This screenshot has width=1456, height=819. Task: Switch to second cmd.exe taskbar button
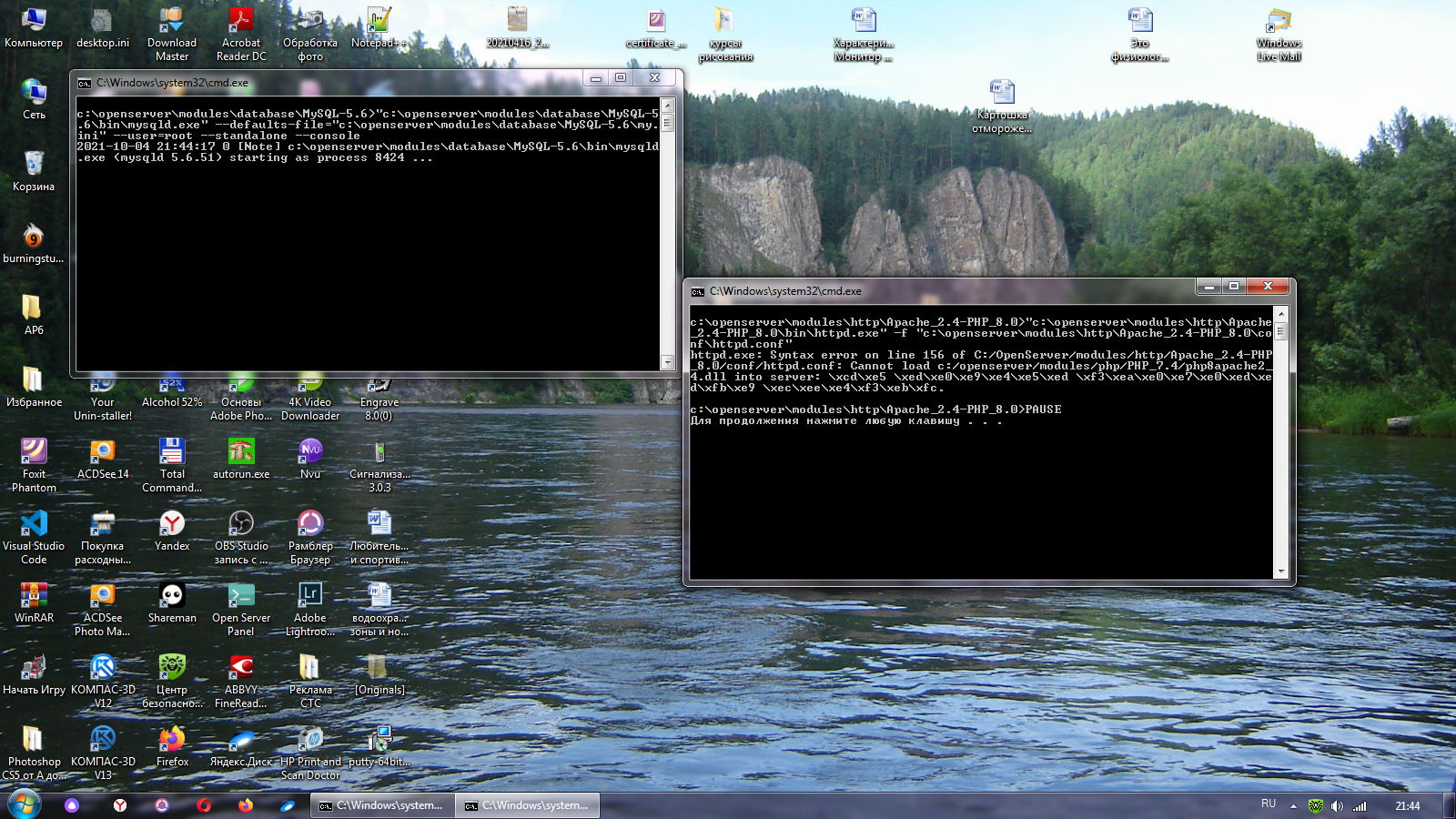(x=528, y=805)
